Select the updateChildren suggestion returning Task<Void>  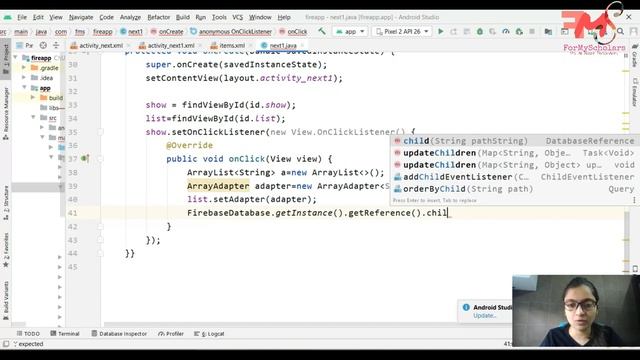click(x=514, y=153)
